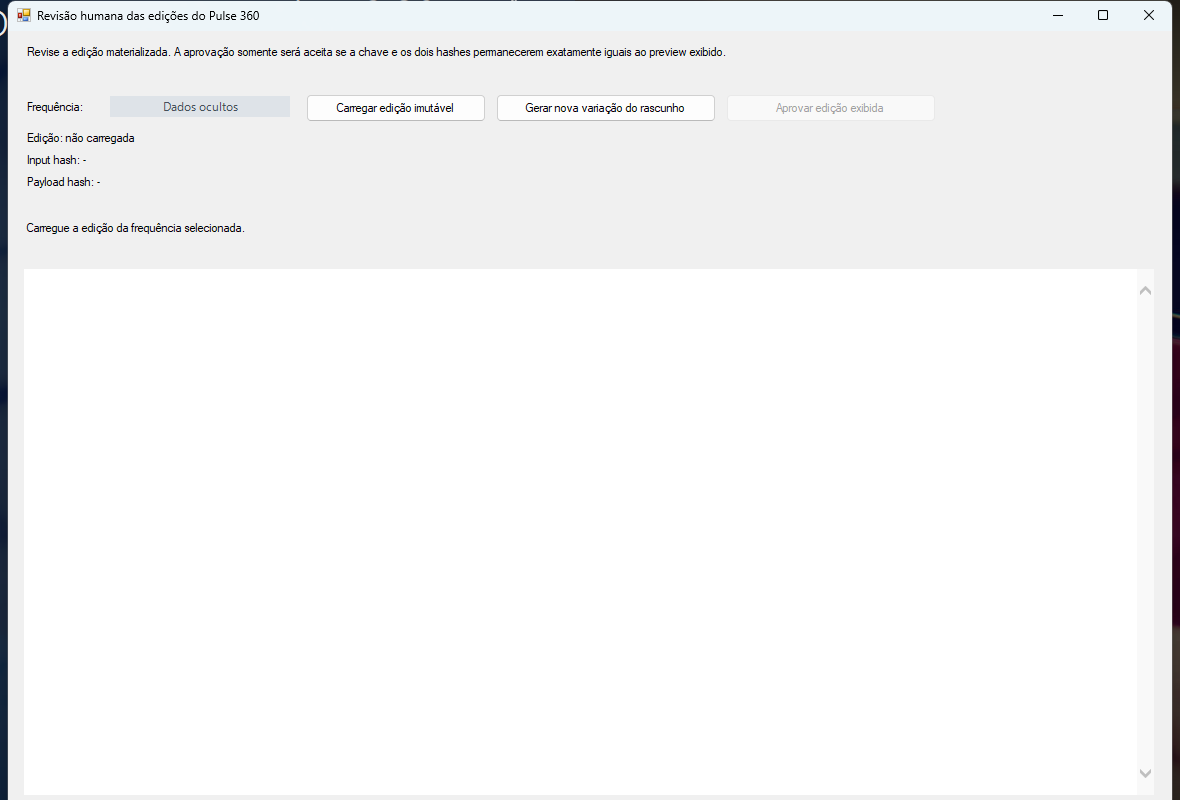Image resolution: width=1180 pixels, height=800 pixels.
Task: Click the 'Edição: não carregada' label
Action: [81, 138]
